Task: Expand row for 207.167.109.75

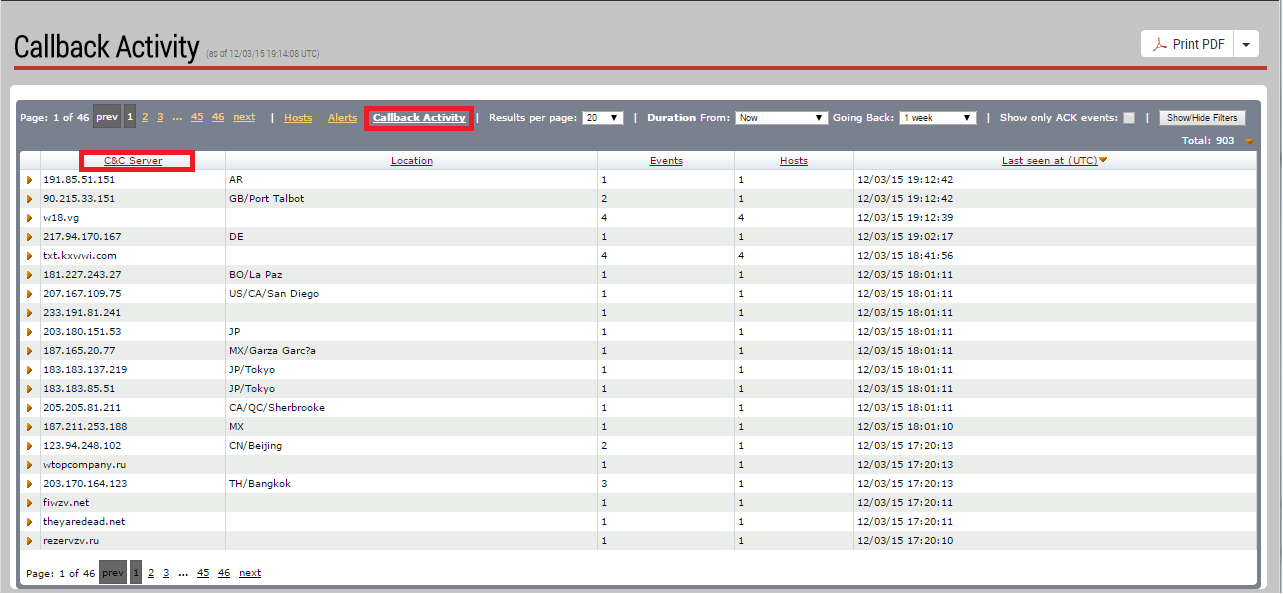Action: point(30,294)
